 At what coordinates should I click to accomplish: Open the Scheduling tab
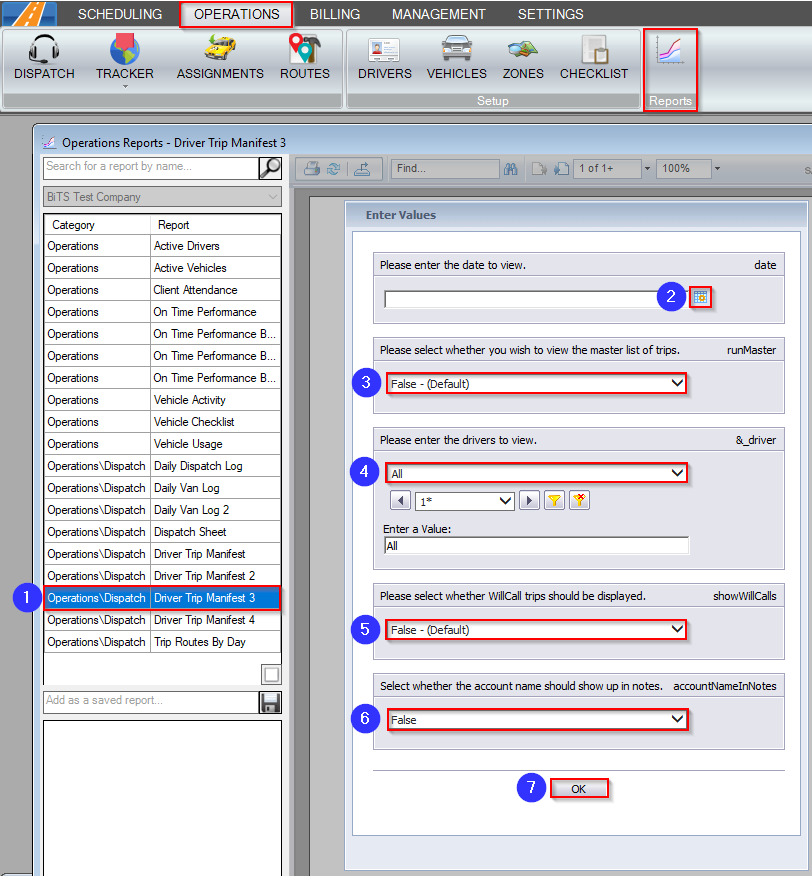click(x=120, y=14)
